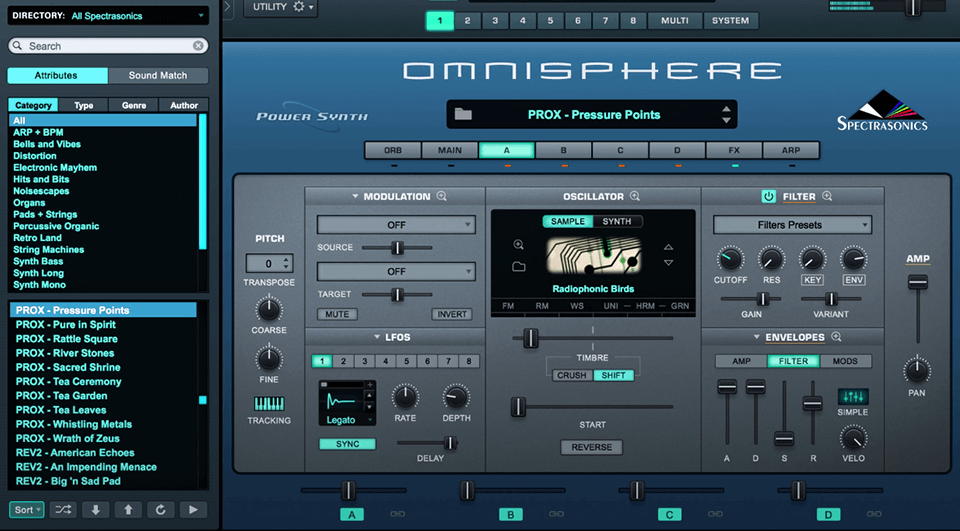Switch to the ORB tab
The height and width of the screenshot is (531, 960).
(x=393, y=150)
